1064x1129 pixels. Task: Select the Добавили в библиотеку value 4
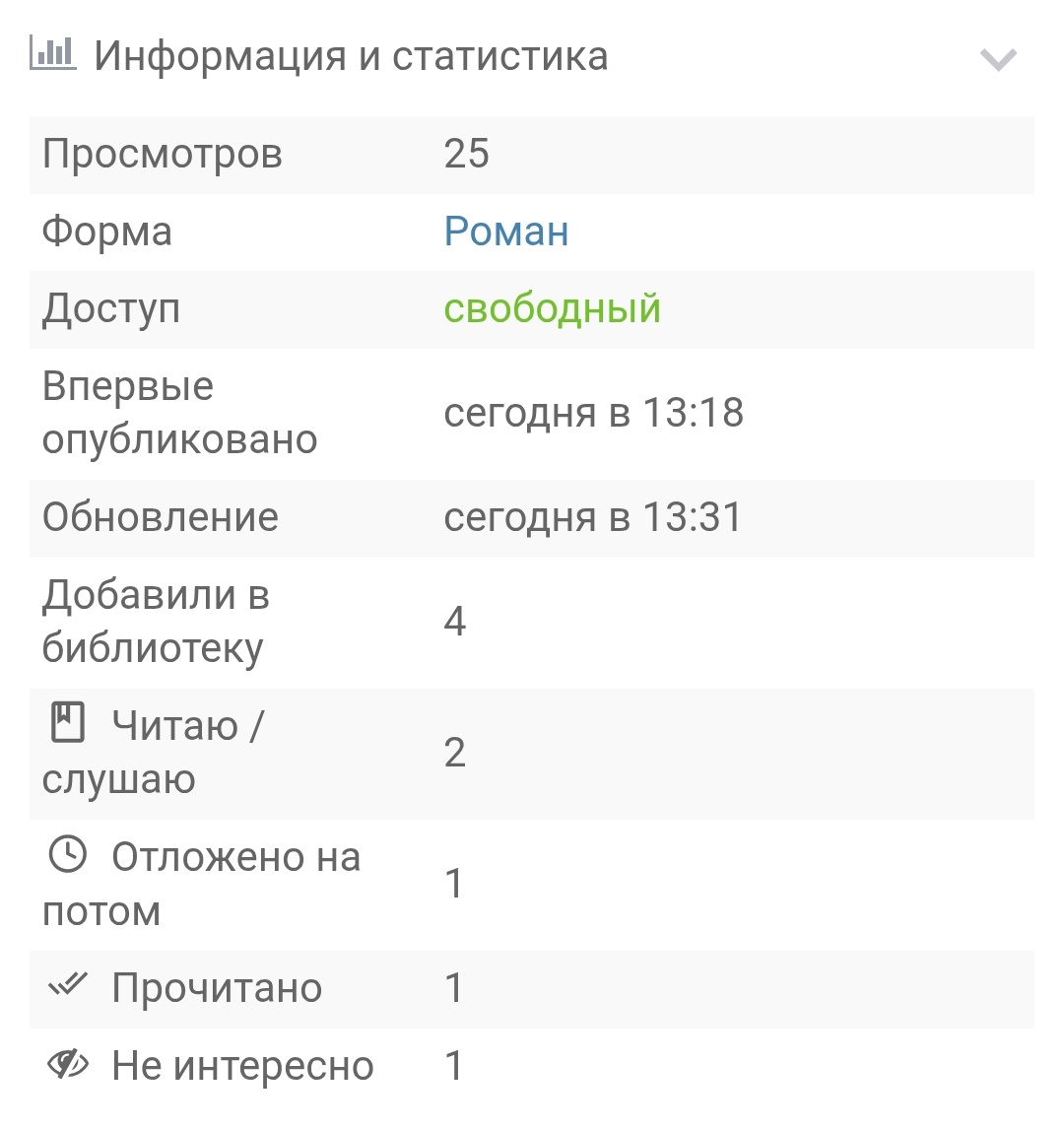(x=454, y=620)
